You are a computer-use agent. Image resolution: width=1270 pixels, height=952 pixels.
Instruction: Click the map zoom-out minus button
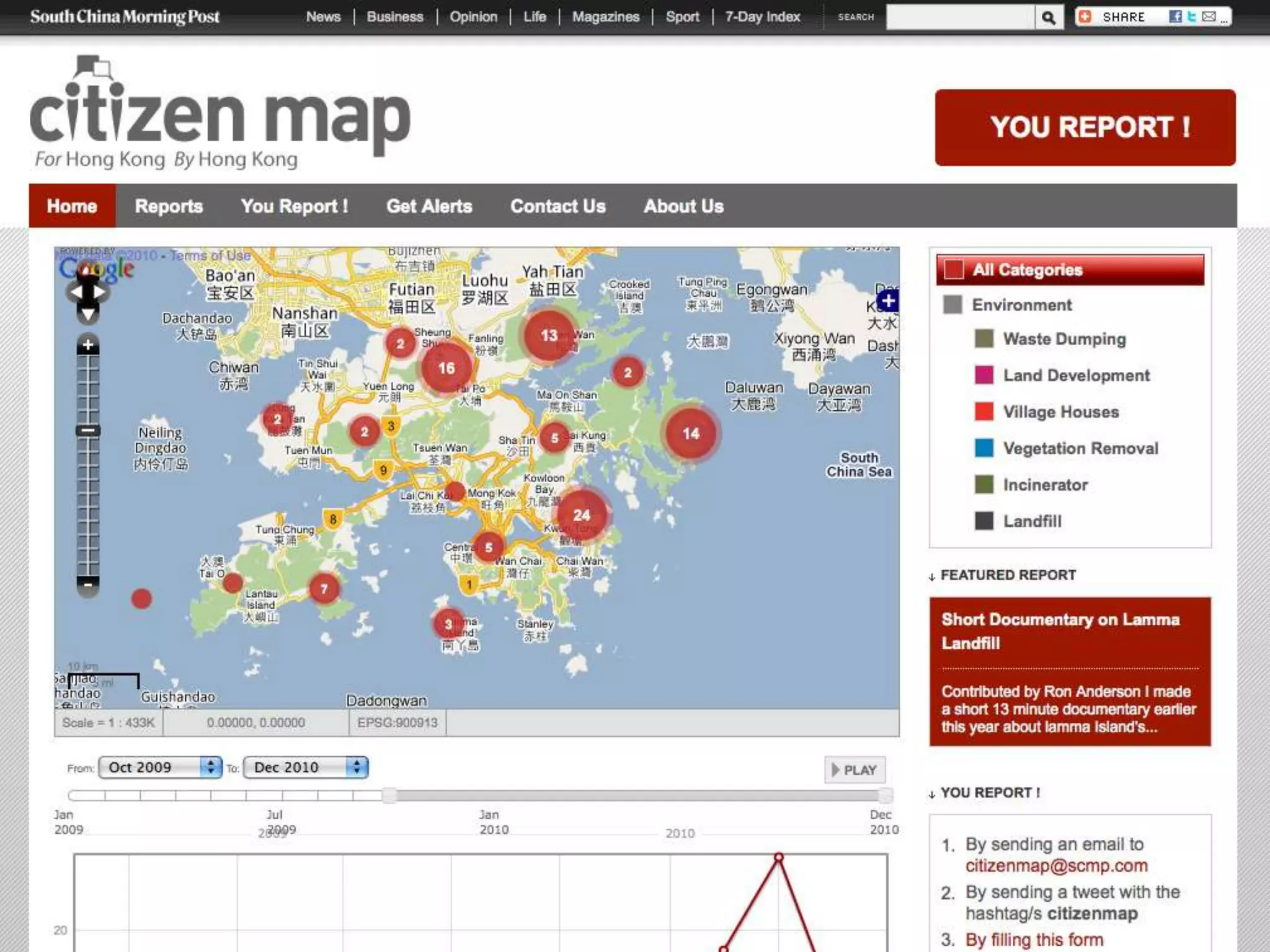click(x=88, y=584)
